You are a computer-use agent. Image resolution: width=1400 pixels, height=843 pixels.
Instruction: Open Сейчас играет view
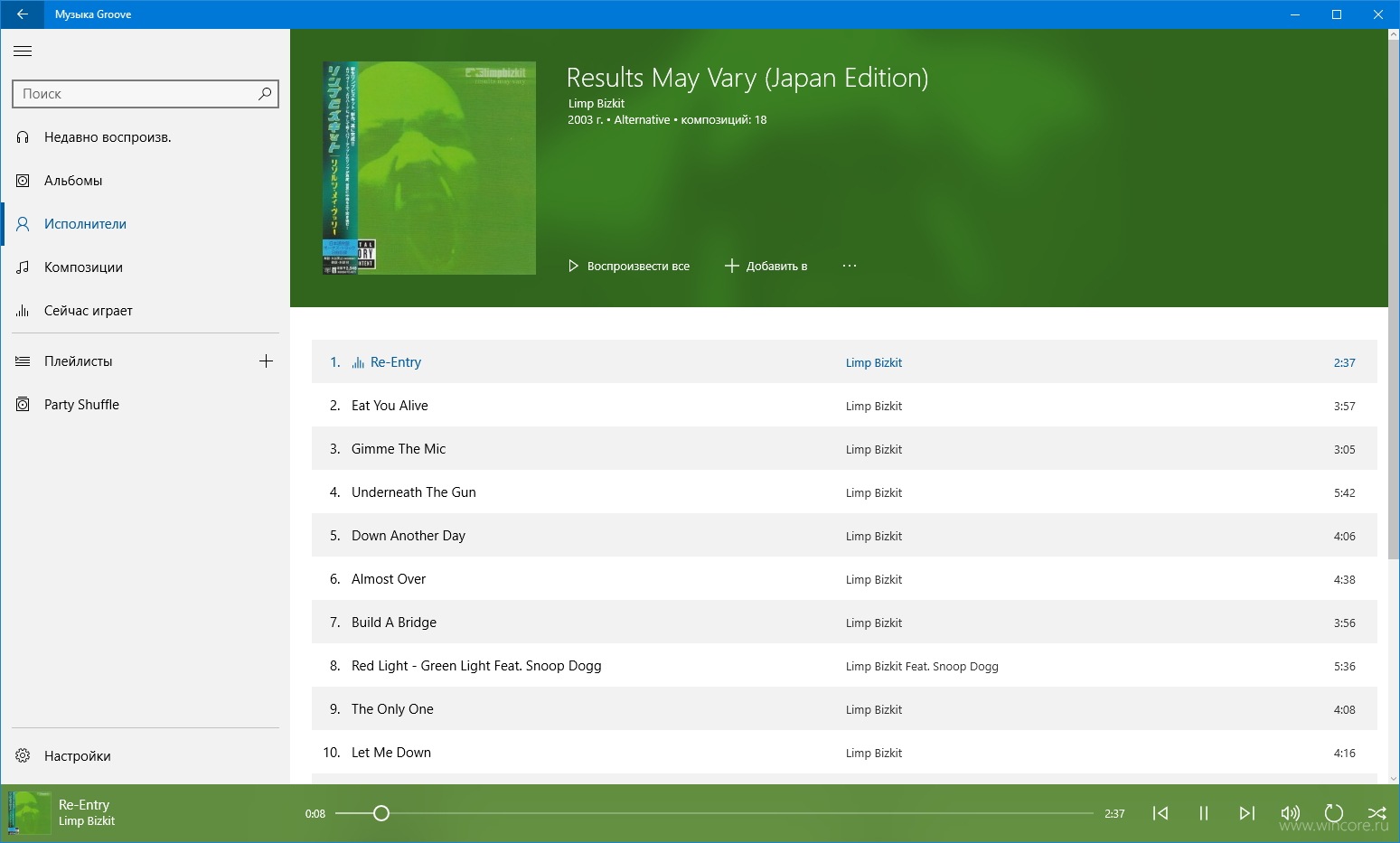coord(146,311)
